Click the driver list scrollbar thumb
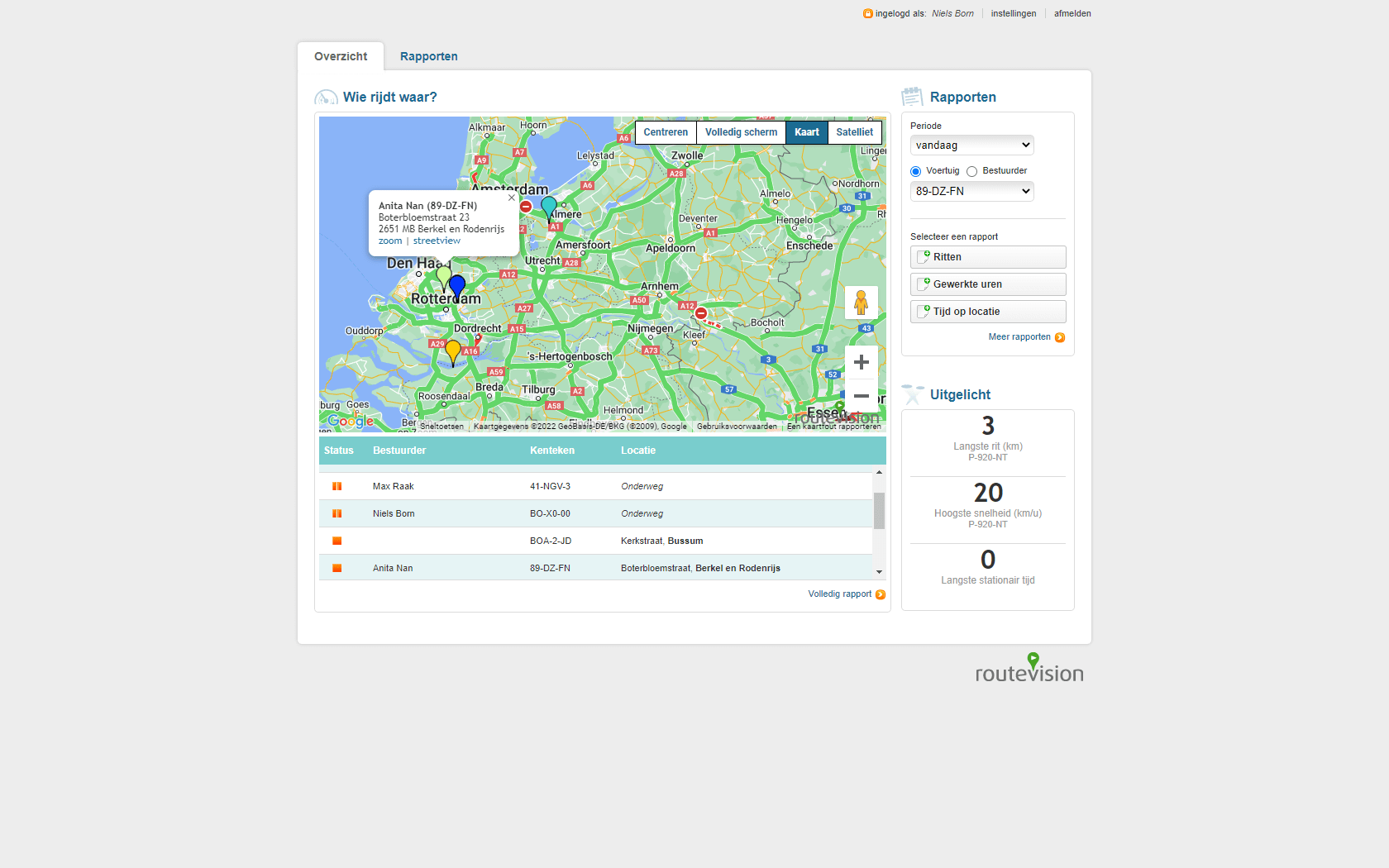 879,510
